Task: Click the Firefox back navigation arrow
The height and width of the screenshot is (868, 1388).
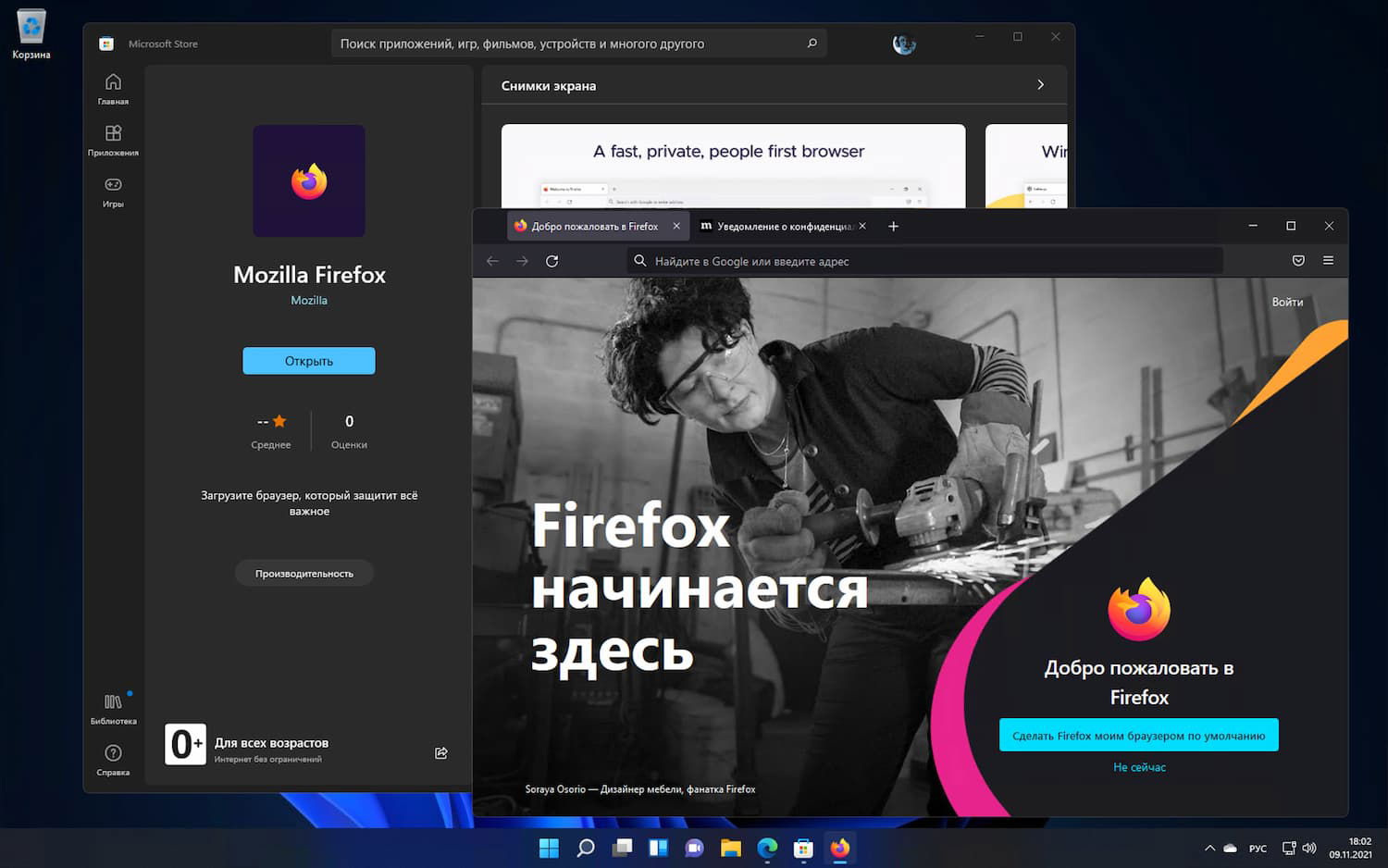Action: pos(492,261)
